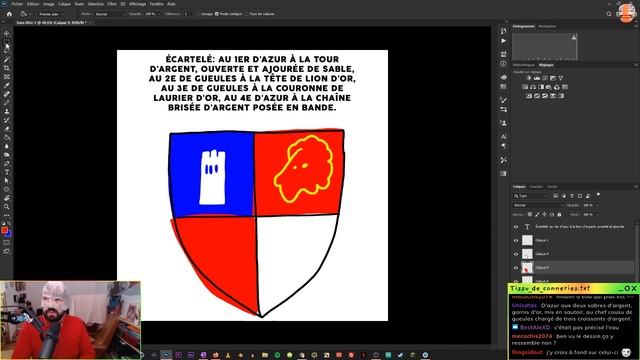Open the layer blend mode Normal dropdown
This screenshot has width=640, height=360.
click(x=538, y=205)
